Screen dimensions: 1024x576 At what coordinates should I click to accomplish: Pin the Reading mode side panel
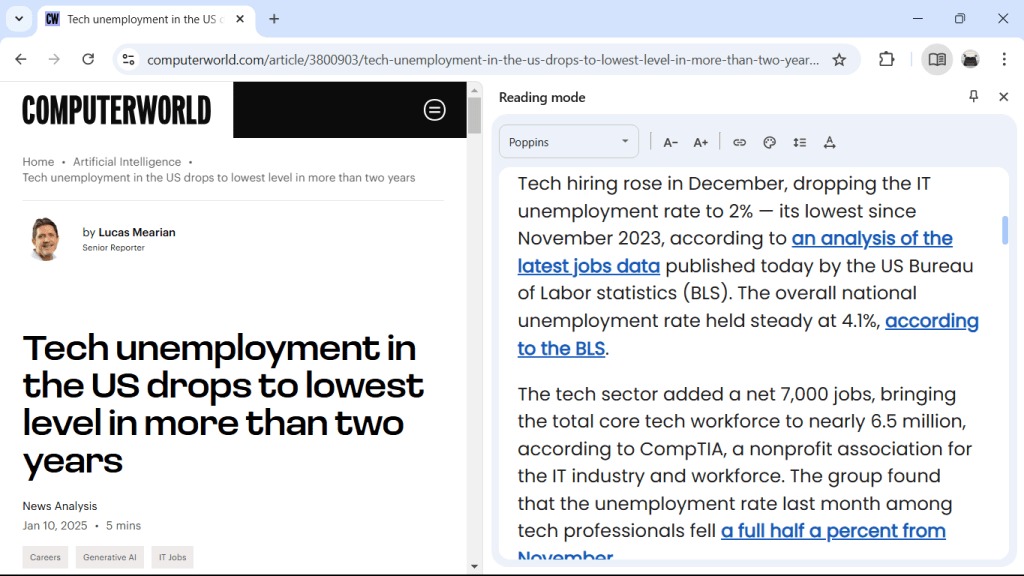click(x=973, y=96)
